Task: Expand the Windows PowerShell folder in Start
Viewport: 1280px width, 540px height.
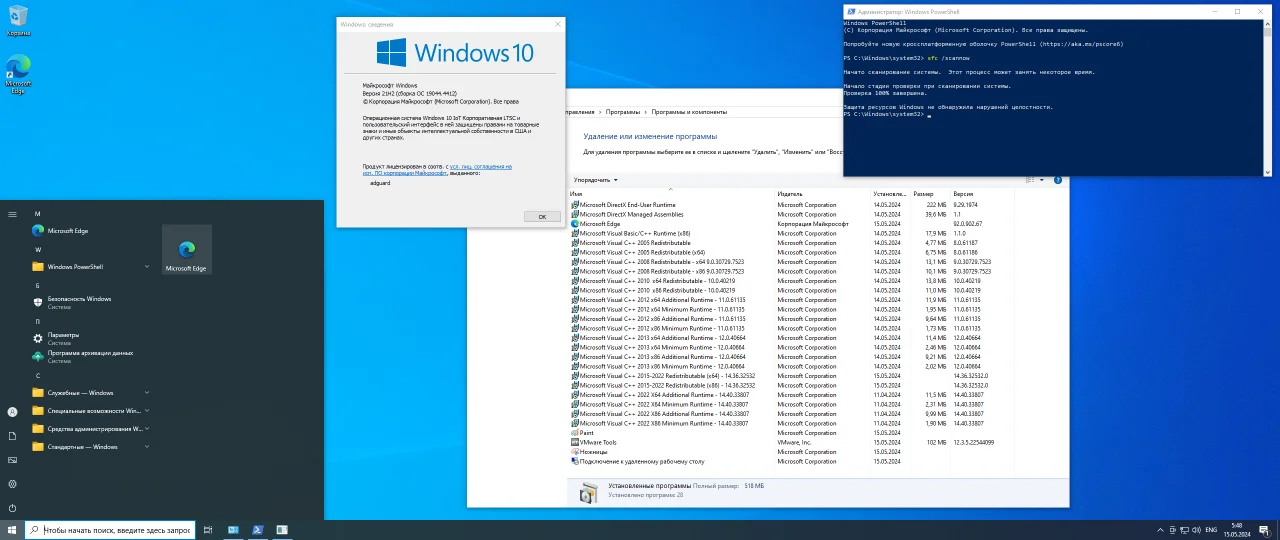Action: [91, 267]
